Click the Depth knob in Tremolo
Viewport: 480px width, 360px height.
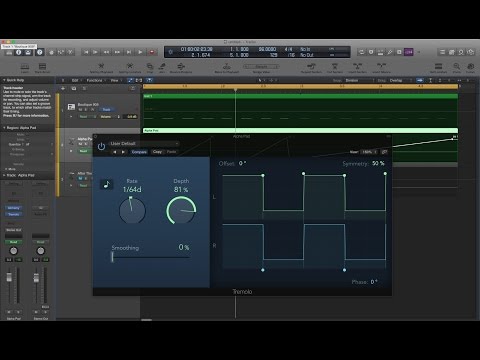(x=181, y=210)
